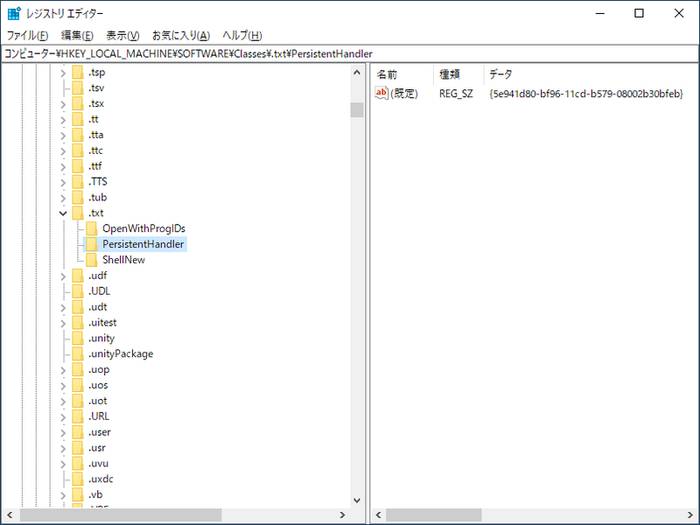This screenshot has height=525, width=700.
Task: Expand the .TTS key
Action: click(63, 182)
